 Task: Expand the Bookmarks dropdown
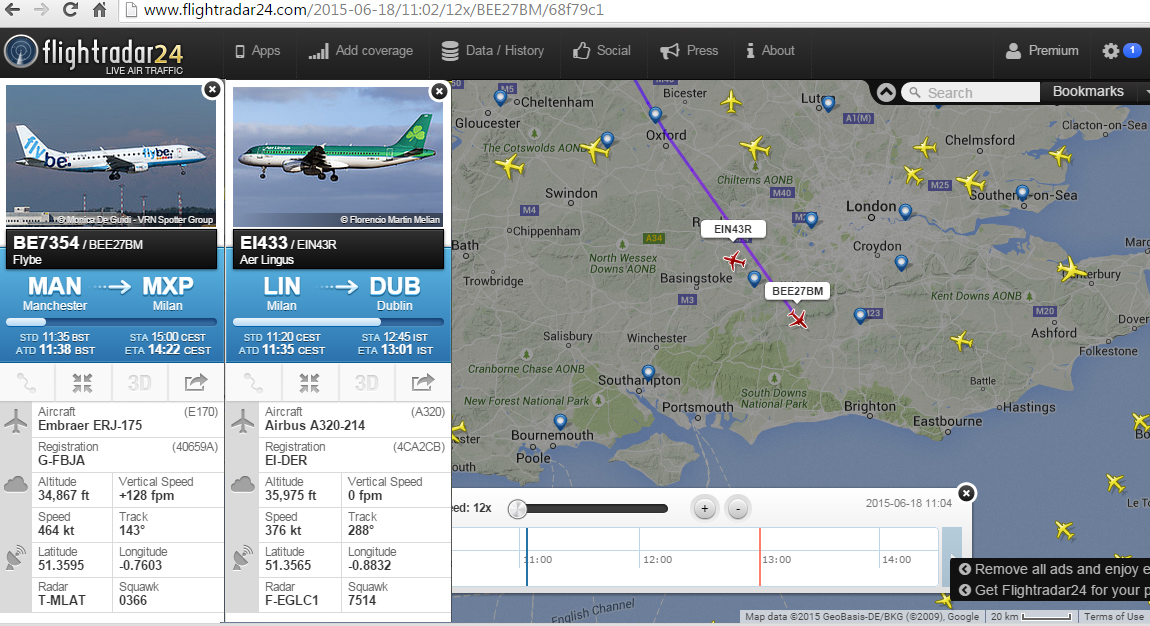[x=1096, y=92]
